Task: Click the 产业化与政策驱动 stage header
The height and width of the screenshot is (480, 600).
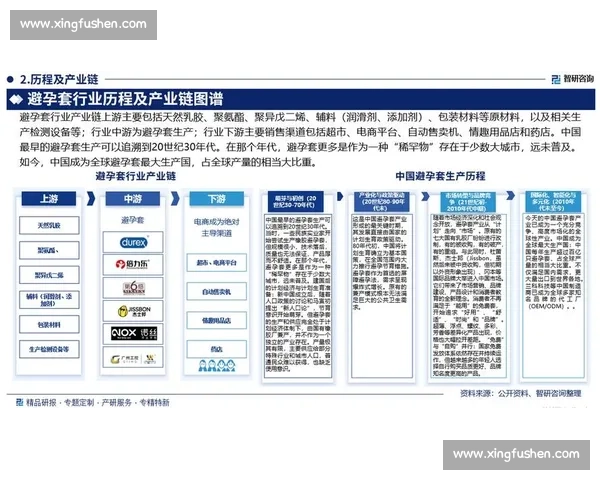Action: [x=381, y=201]
